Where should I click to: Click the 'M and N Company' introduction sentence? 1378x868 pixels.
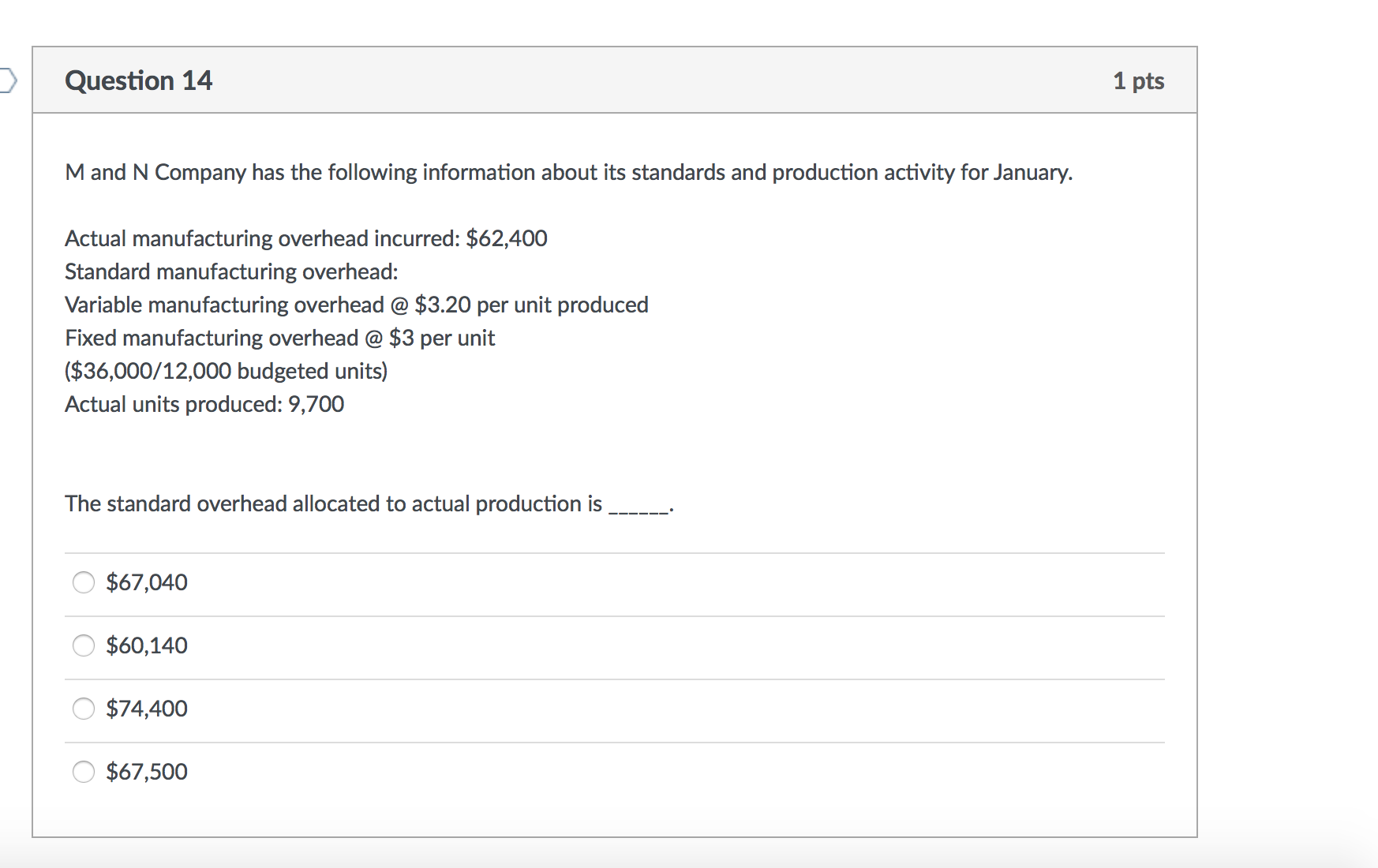[x=569, y=172]
